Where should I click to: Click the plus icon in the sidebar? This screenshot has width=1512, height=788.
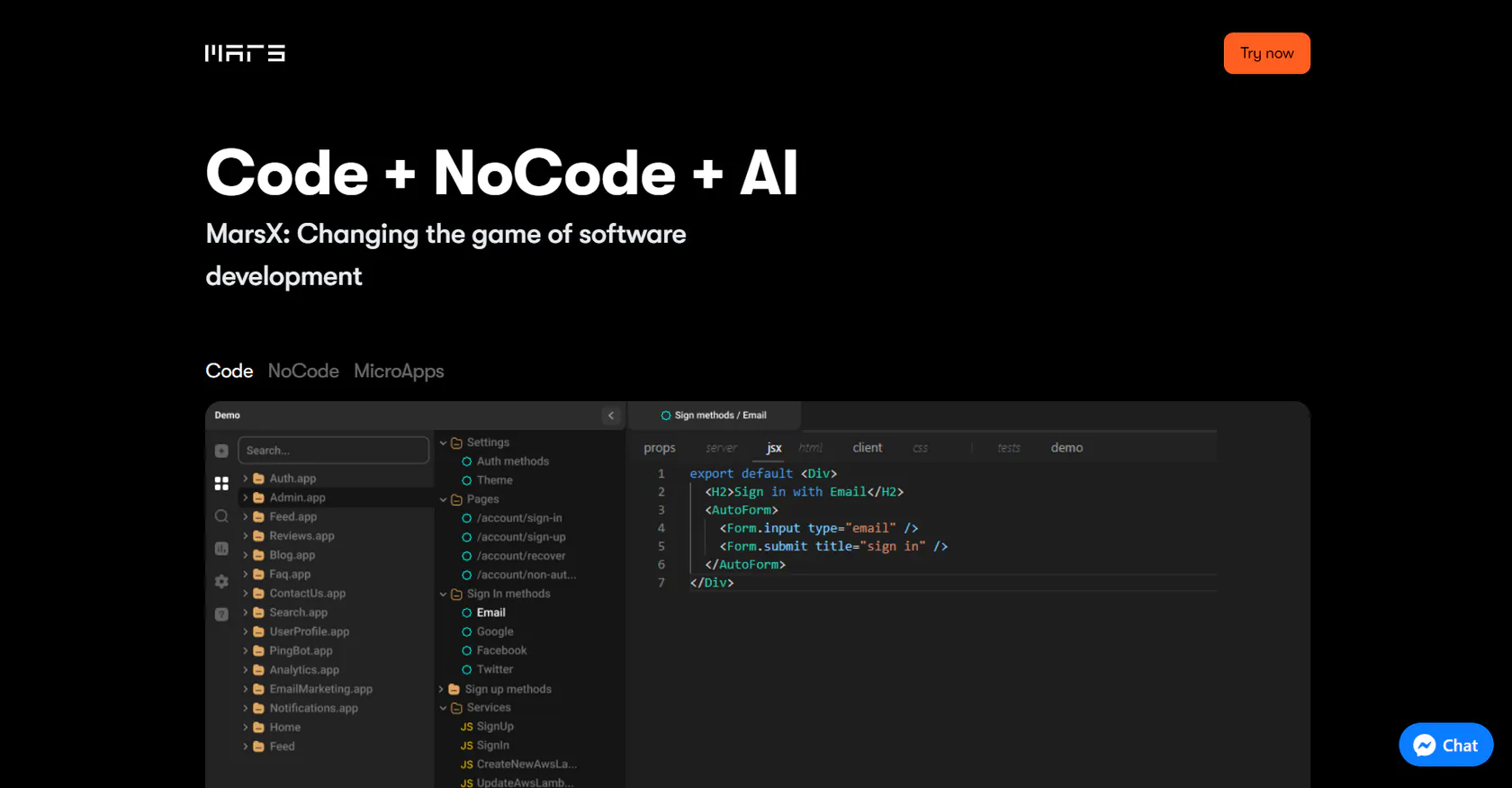[221, 451]
